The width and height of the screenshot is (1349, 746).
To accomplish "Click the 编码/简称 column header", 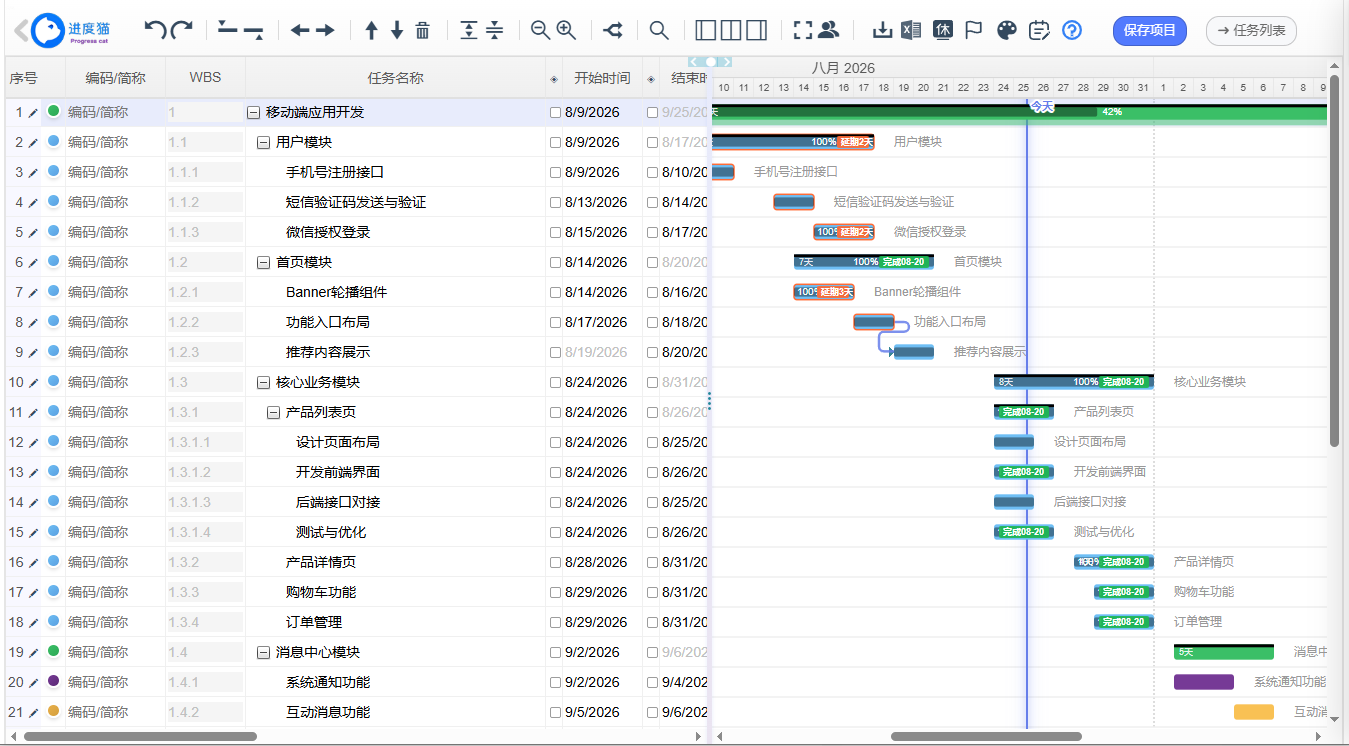I will [115, 78].
